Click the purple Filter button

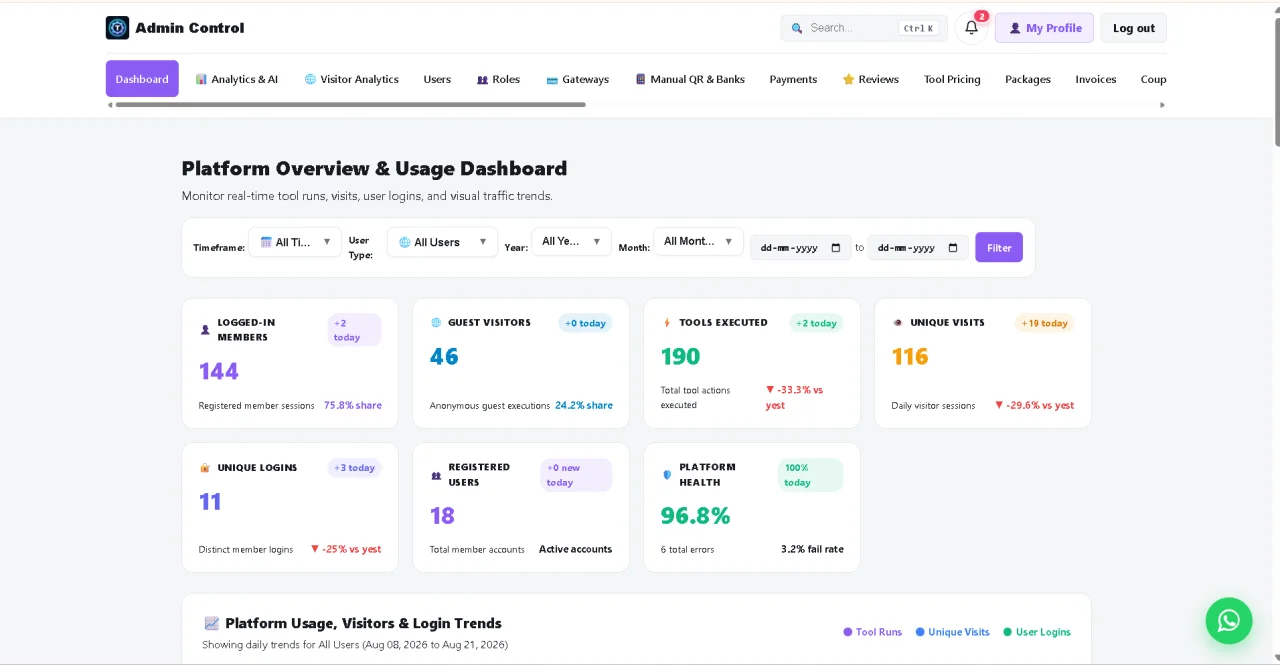pos(999,247)
